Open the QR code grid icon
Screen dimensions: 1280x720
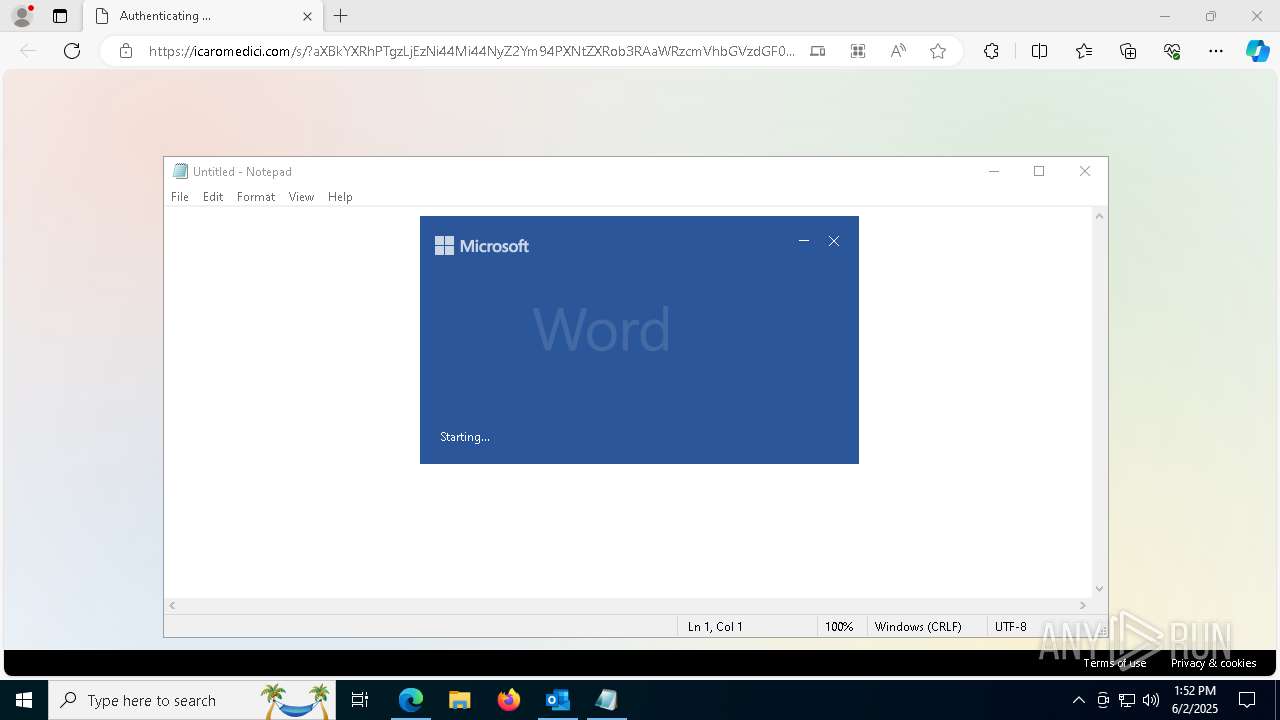click(x=858, y=51)
